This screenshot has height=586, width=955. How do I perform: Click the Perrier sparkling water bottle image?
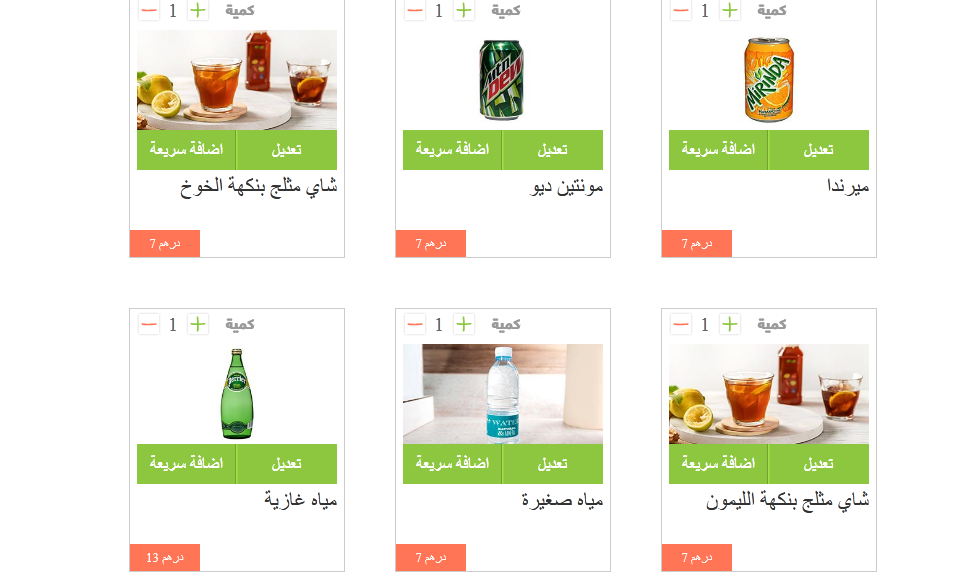point(237,394)
